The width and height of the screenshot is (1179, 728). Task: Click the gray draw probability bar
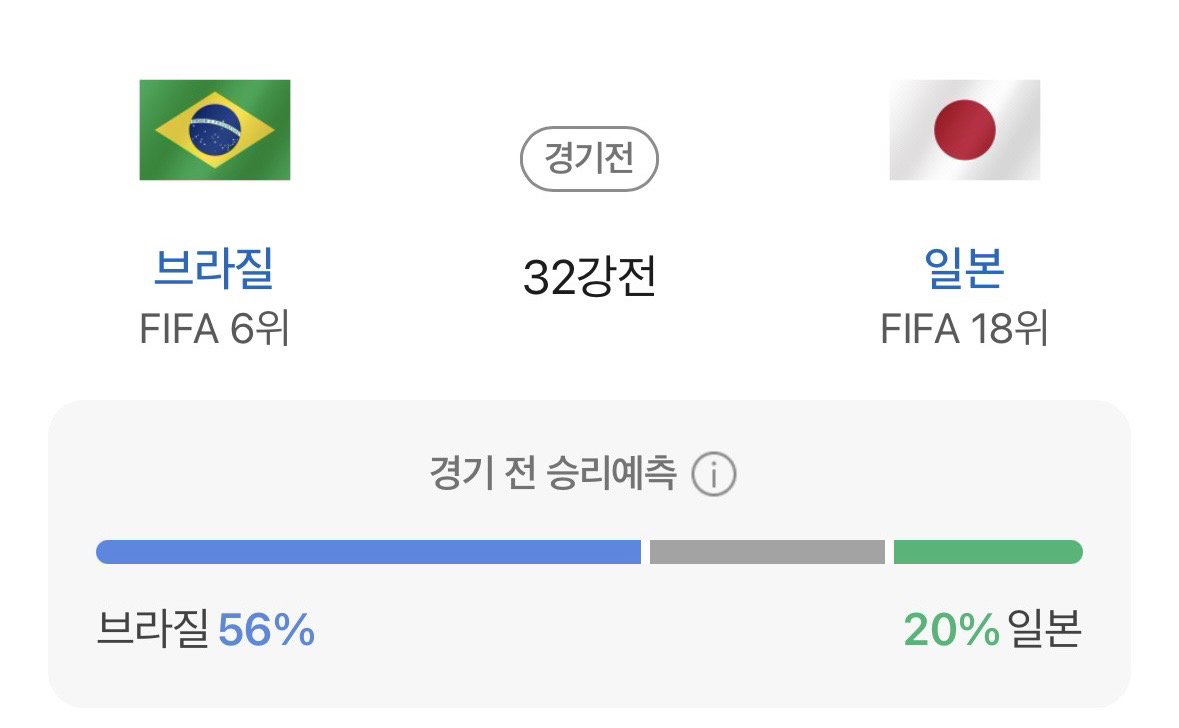coord(767,552)
